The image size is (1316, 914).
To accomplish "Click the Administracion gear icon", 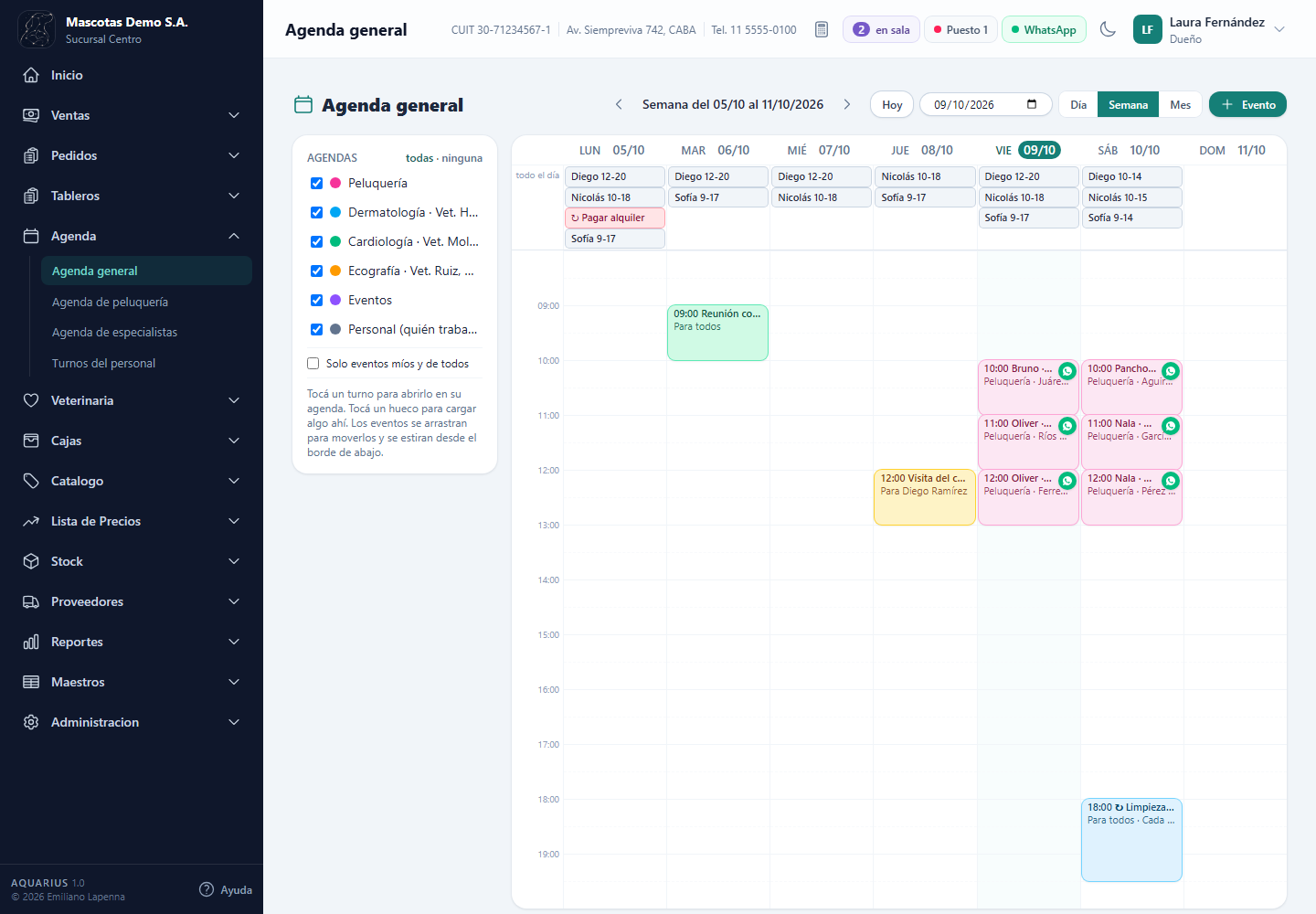I will (31, 722).
